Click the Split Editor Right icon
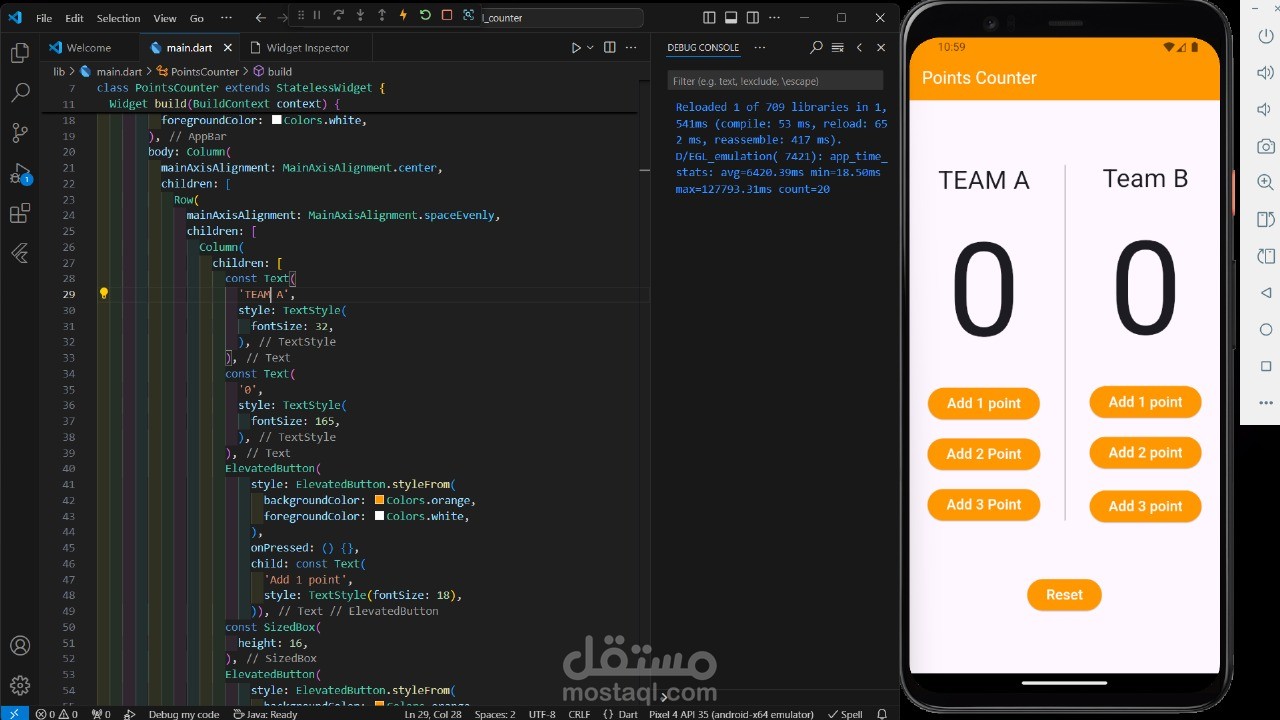1280x720 pixels. [x=609, y=47]
